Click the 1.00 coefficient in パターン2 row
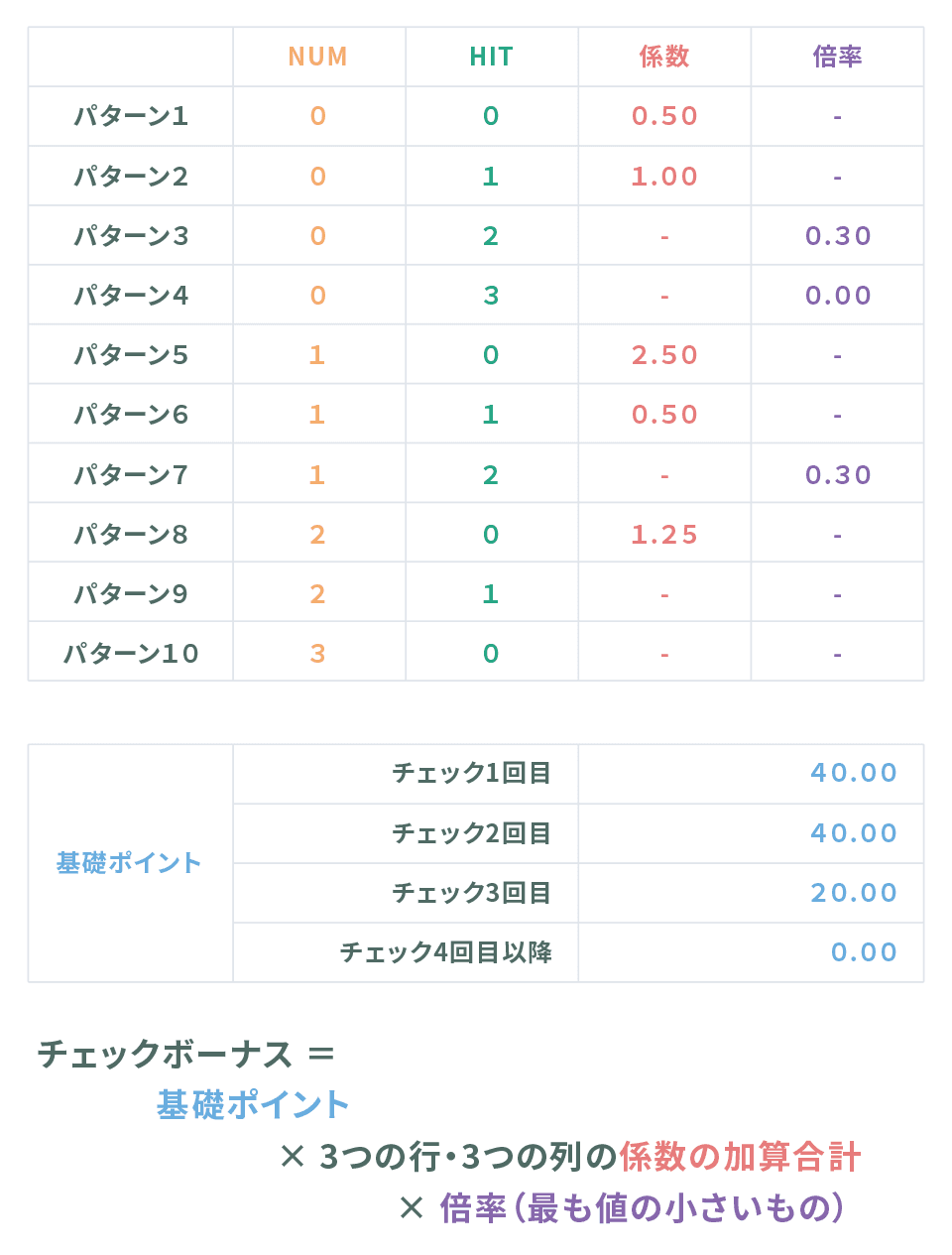 click(x=664, y=176)
